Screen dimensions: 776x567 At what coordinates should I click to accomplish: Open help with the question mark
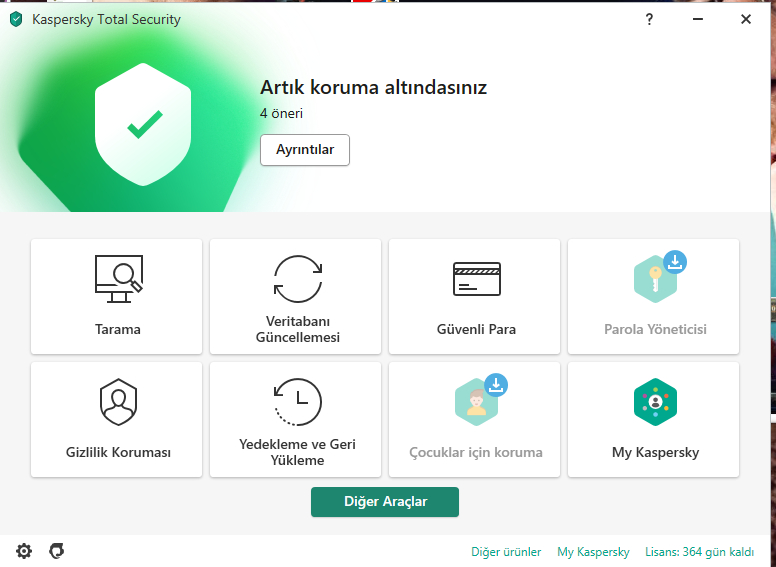click(649, 19)
